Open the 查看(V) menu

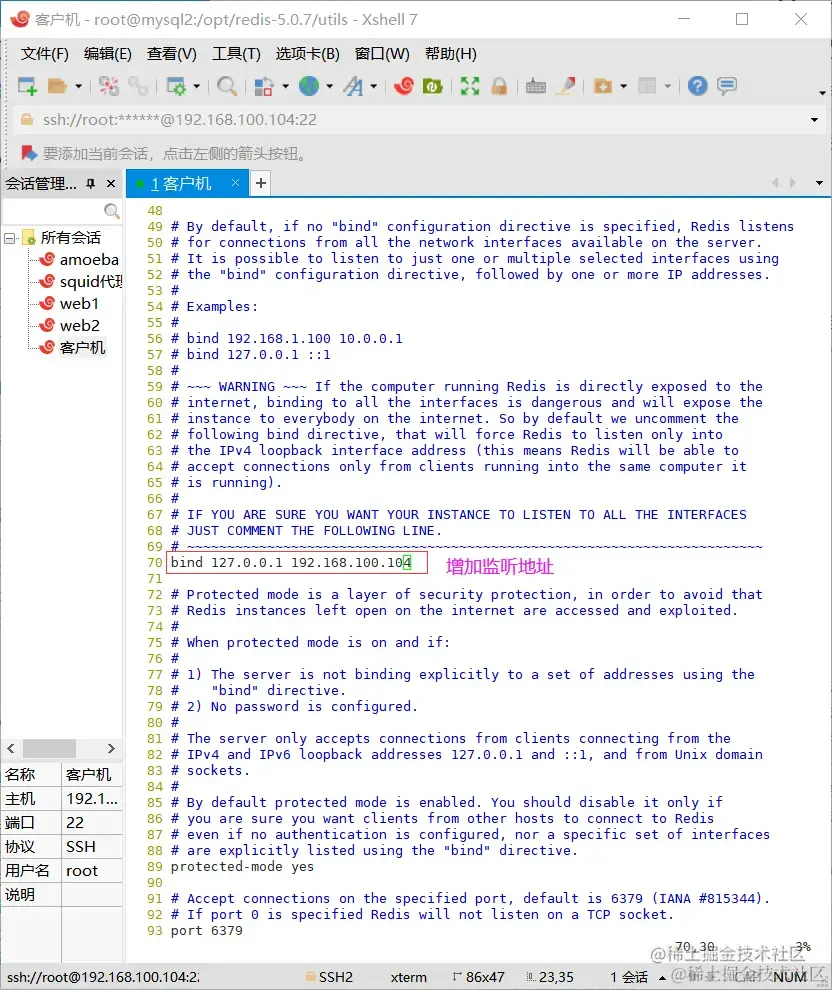[x=172, y=54]
